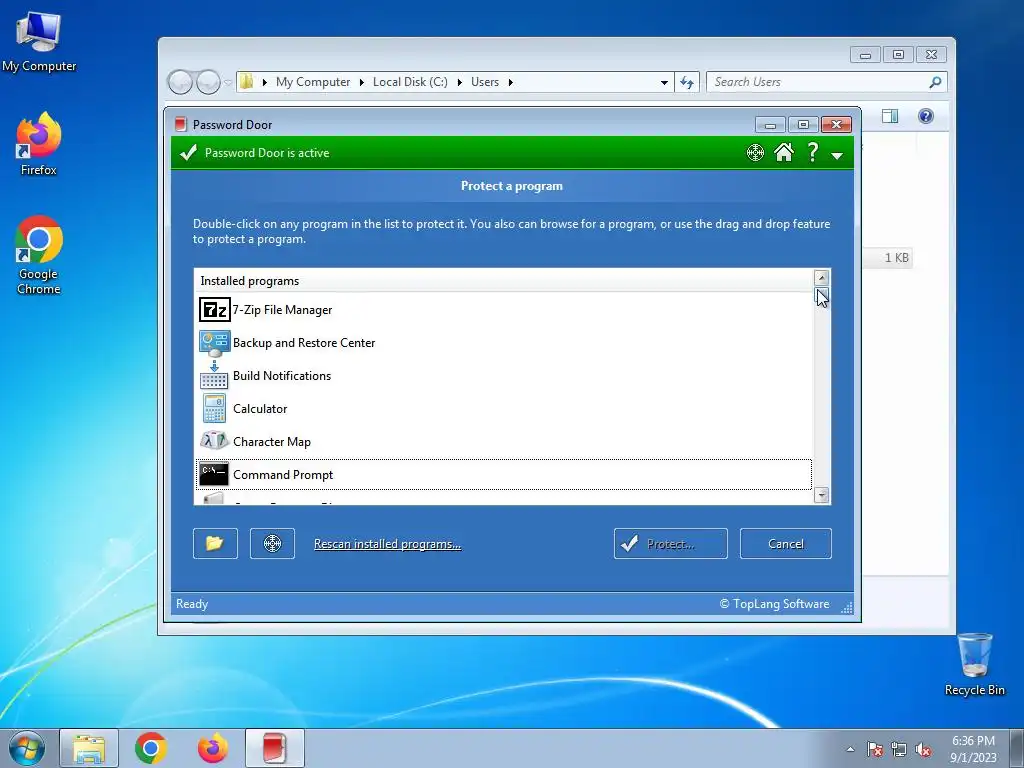
Task: Click File Explorer in the taskbar
Action: pos(89,748)
